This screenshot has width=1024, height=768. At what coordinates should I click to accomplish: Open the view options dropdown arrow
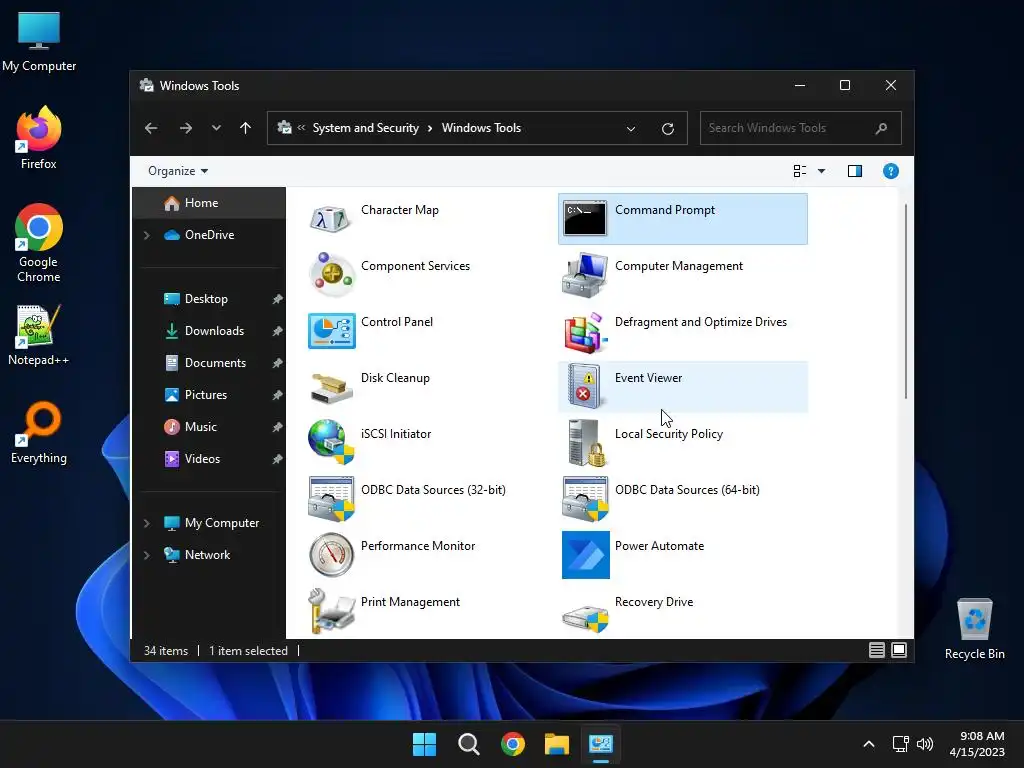pos(822,171)
